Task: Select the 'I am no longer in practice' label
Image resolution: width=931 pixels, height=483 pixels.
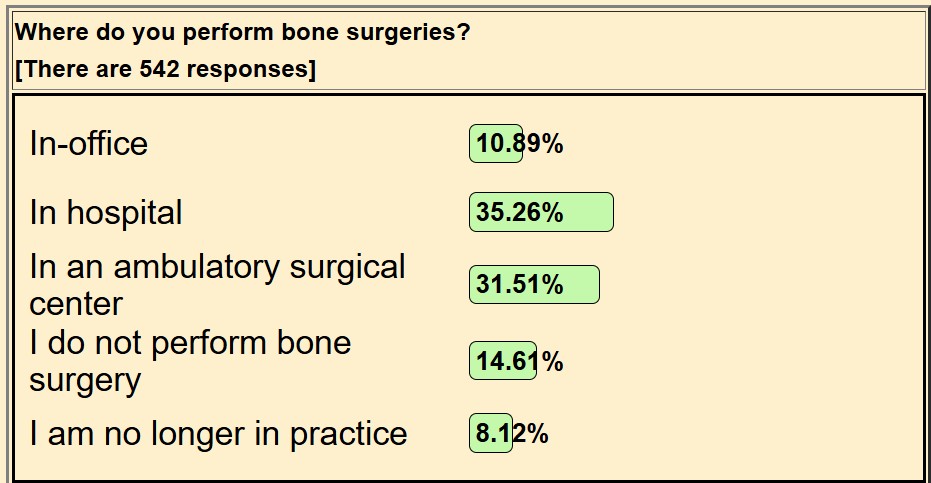Action: [x=218, y=434]
